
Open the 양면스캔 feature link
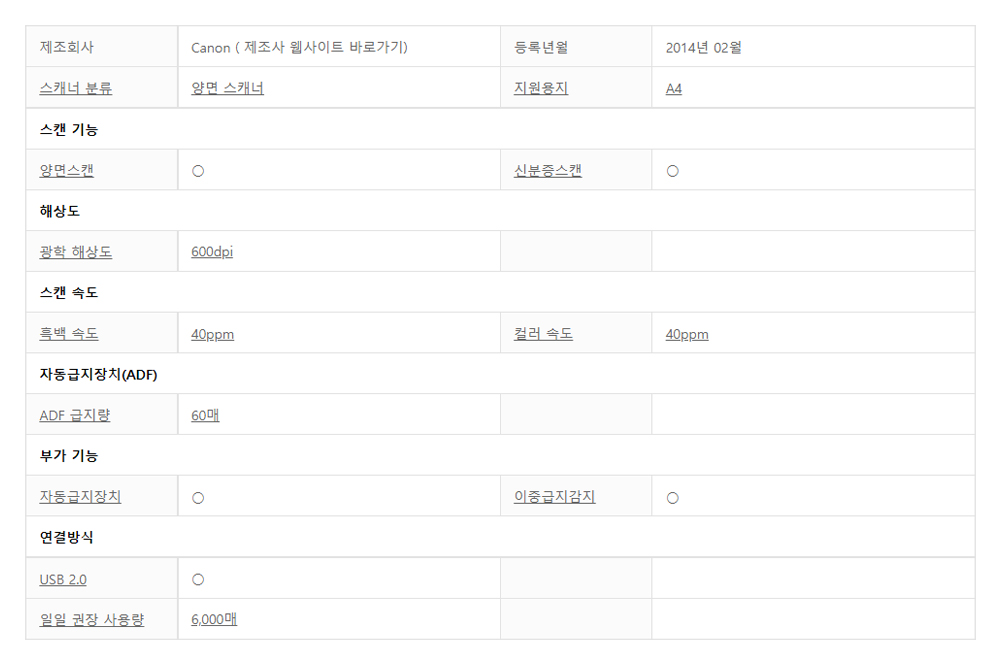coord(66,170)
